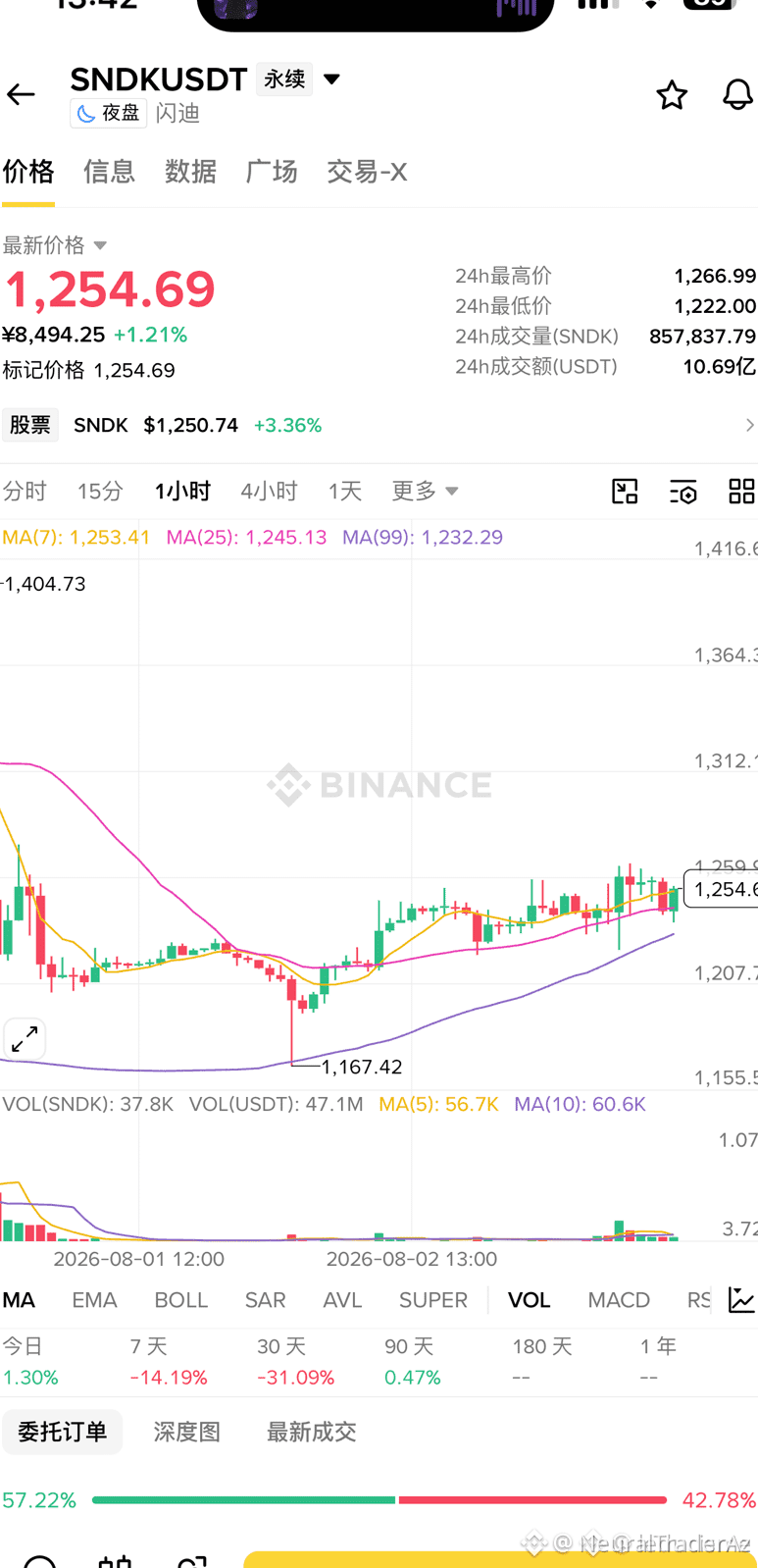Toggle the MACD sub-indicator
Viewport: 758px width, 1568px height.
pos(619,1300)
